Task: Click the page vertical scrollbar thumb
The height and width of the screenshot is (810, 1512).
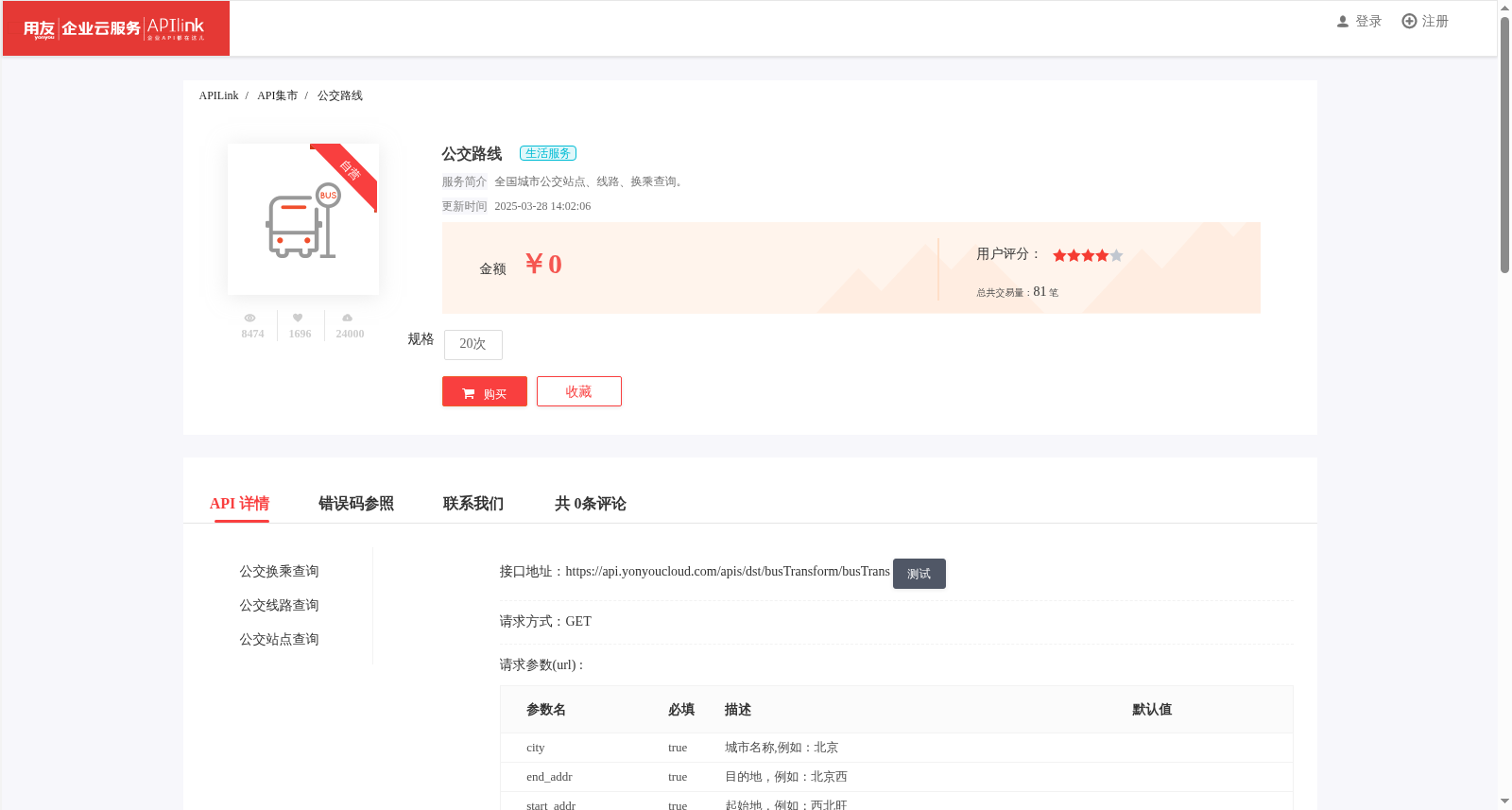Action: coord(1504,144)
